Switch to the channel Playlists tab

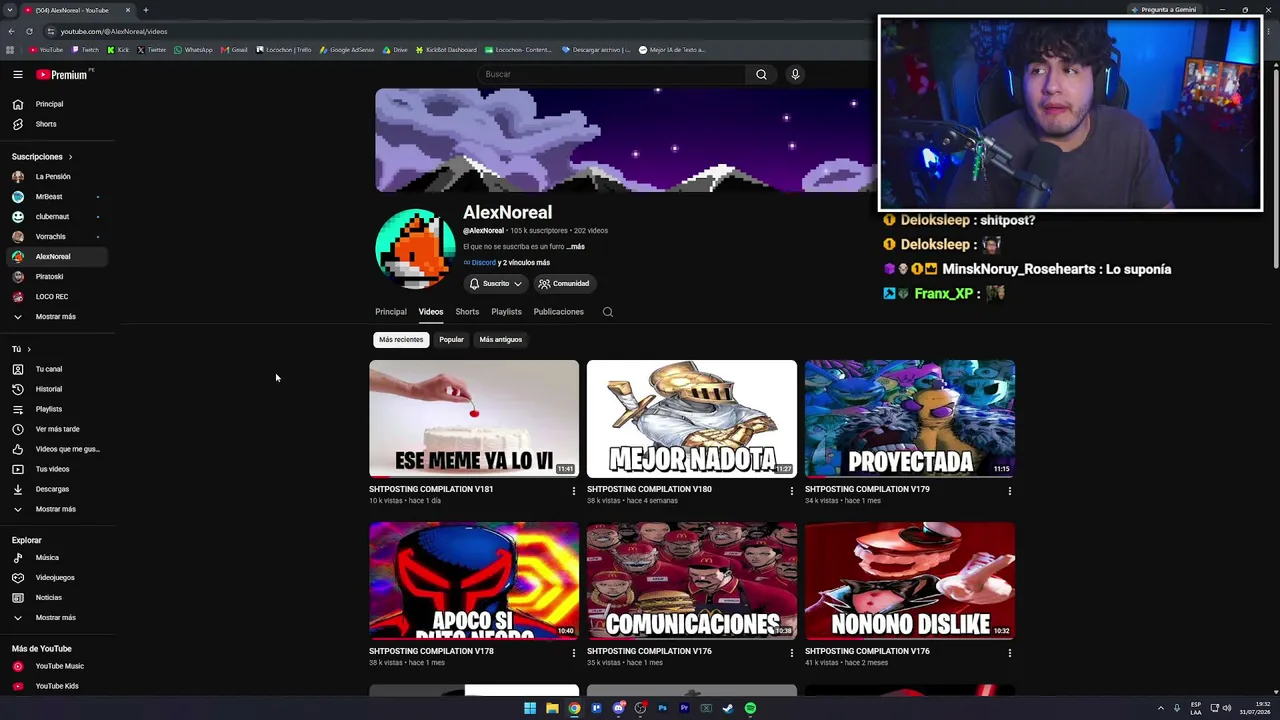click(x=506, y=312)
